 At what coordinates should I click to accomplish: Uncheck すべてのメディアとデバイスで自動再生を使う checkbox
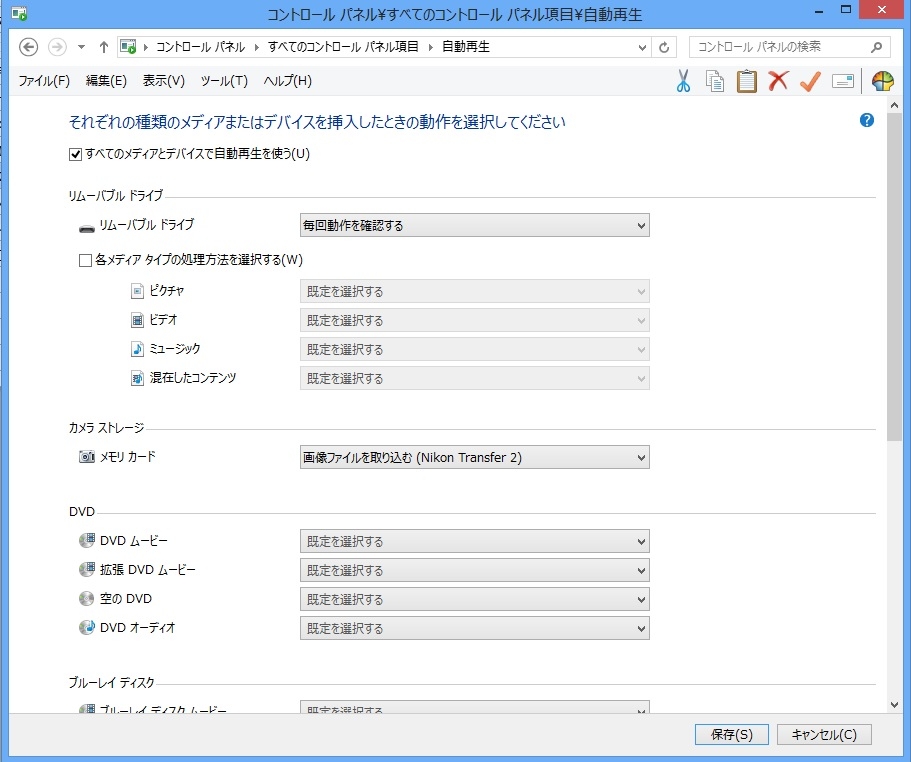pos(75,154)
